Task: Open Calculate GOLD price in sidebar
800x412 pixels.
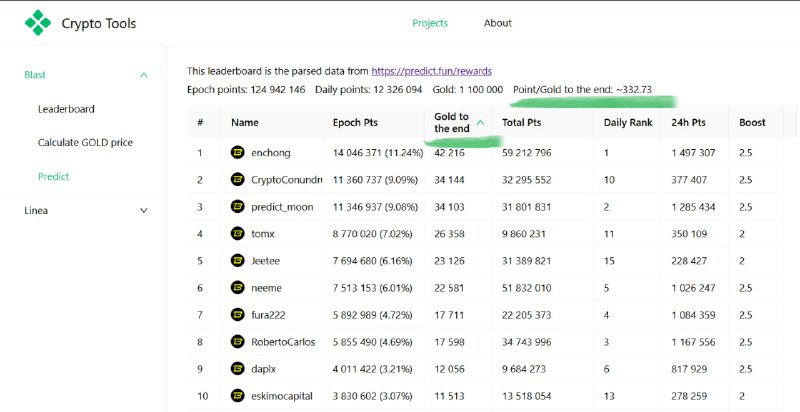Action: [85, 143]
